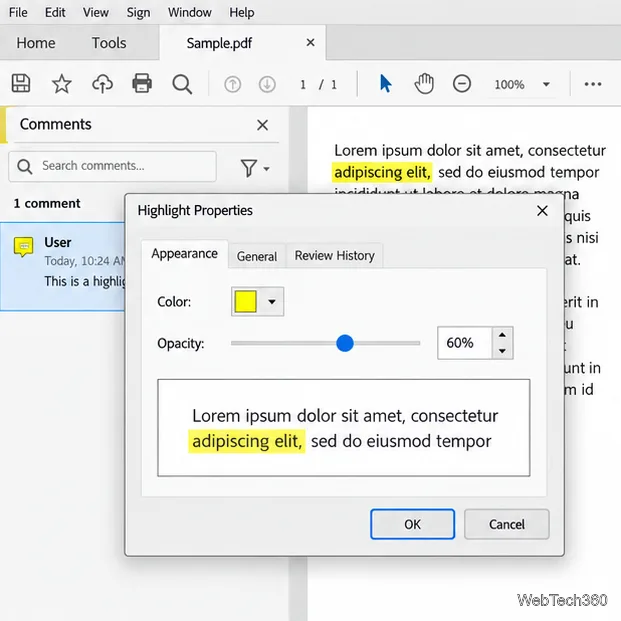Image resolution: width=621 pixels, height=621 pixels.
Task: Expand the filter options arrow
Action: coord(267,169)
